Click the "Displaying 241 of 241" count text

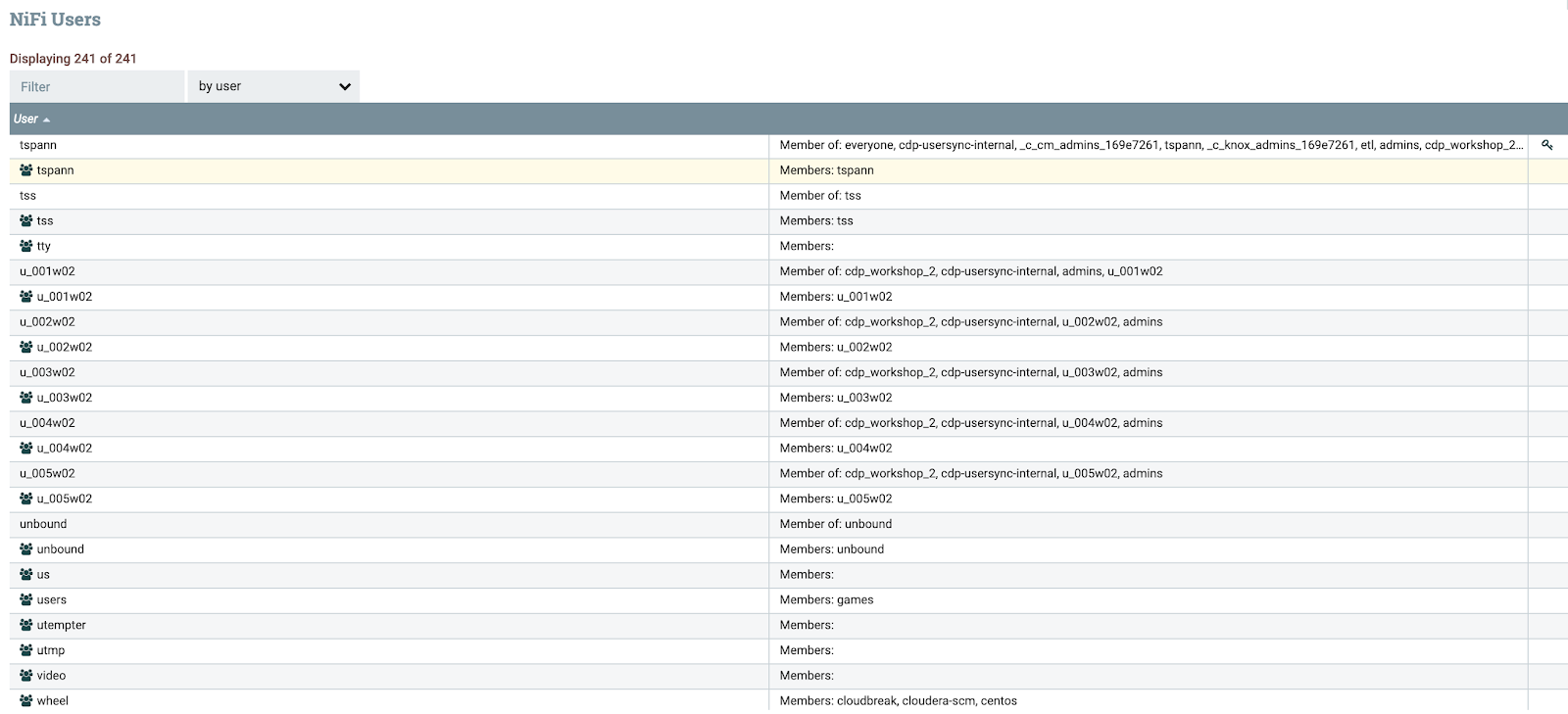pos(73,59)
